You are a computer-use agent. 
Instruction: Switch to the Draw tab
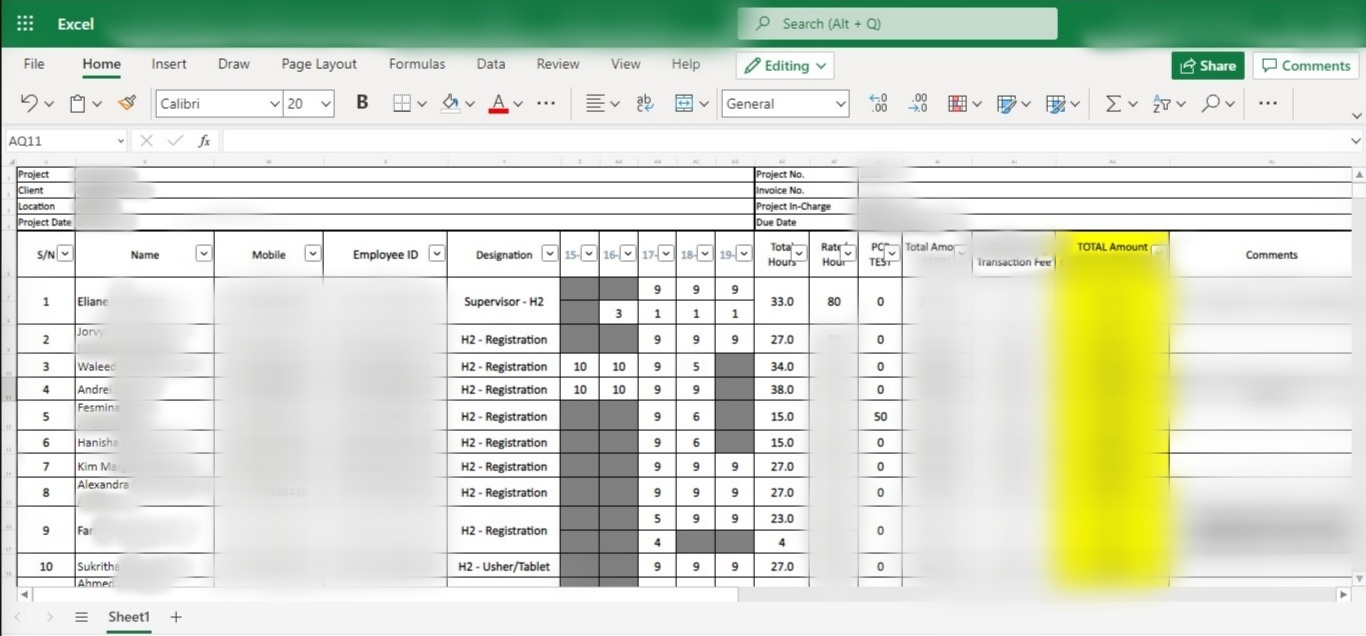pyautogui.click(x=234, y=64)
